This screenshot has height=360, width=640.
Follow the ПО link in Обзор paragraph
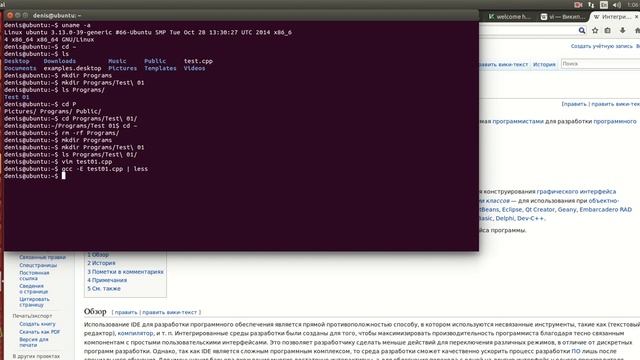coord(576,351)
